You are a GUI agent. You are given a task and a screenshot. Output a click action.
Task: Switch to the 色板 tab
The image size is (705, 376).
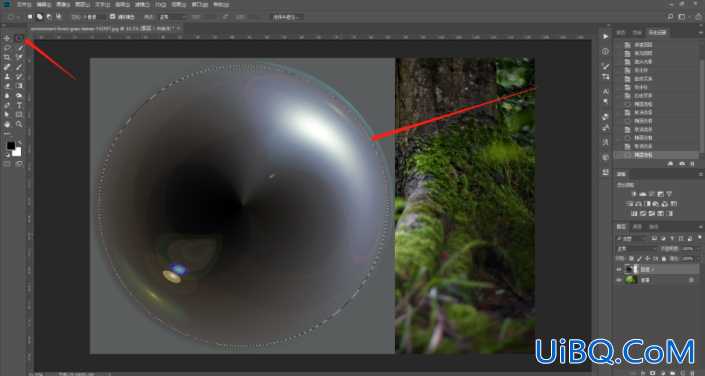click(x=637, y=32)
